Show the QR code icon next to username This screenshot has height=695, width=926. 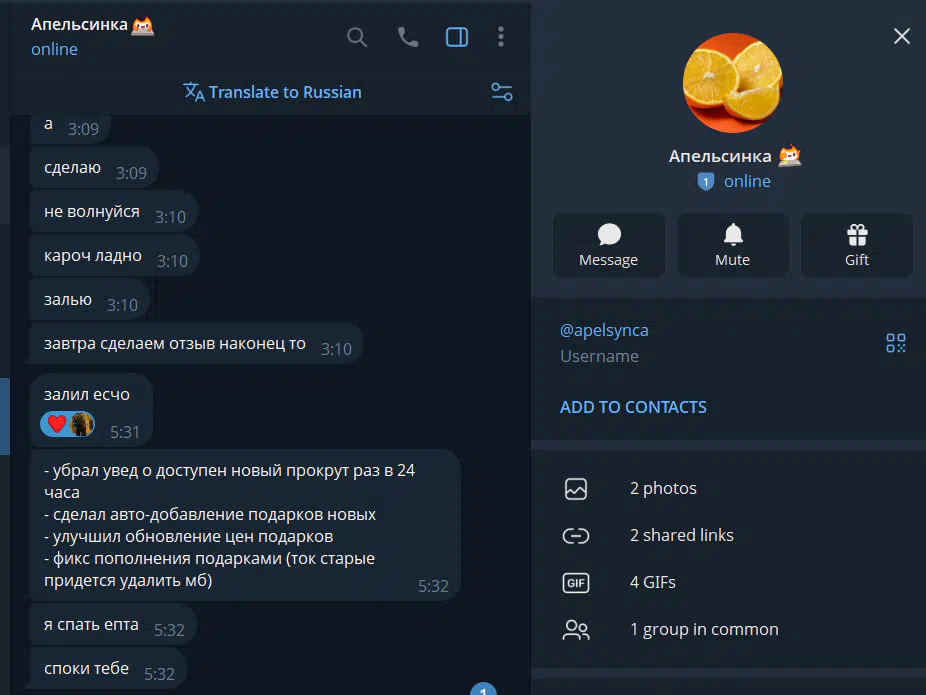[x=895, y=343]
